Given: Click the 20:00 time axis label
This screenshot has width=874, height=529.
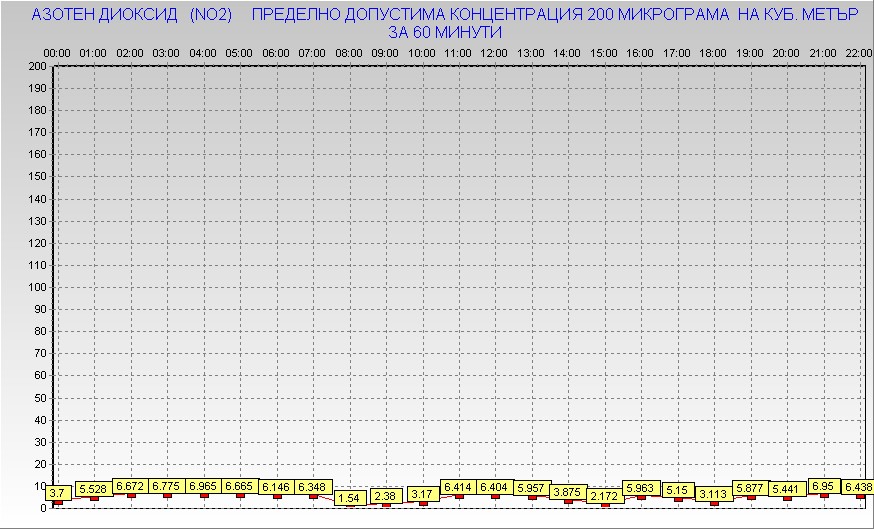Looking at the screenshot, I should coord(786,53).
